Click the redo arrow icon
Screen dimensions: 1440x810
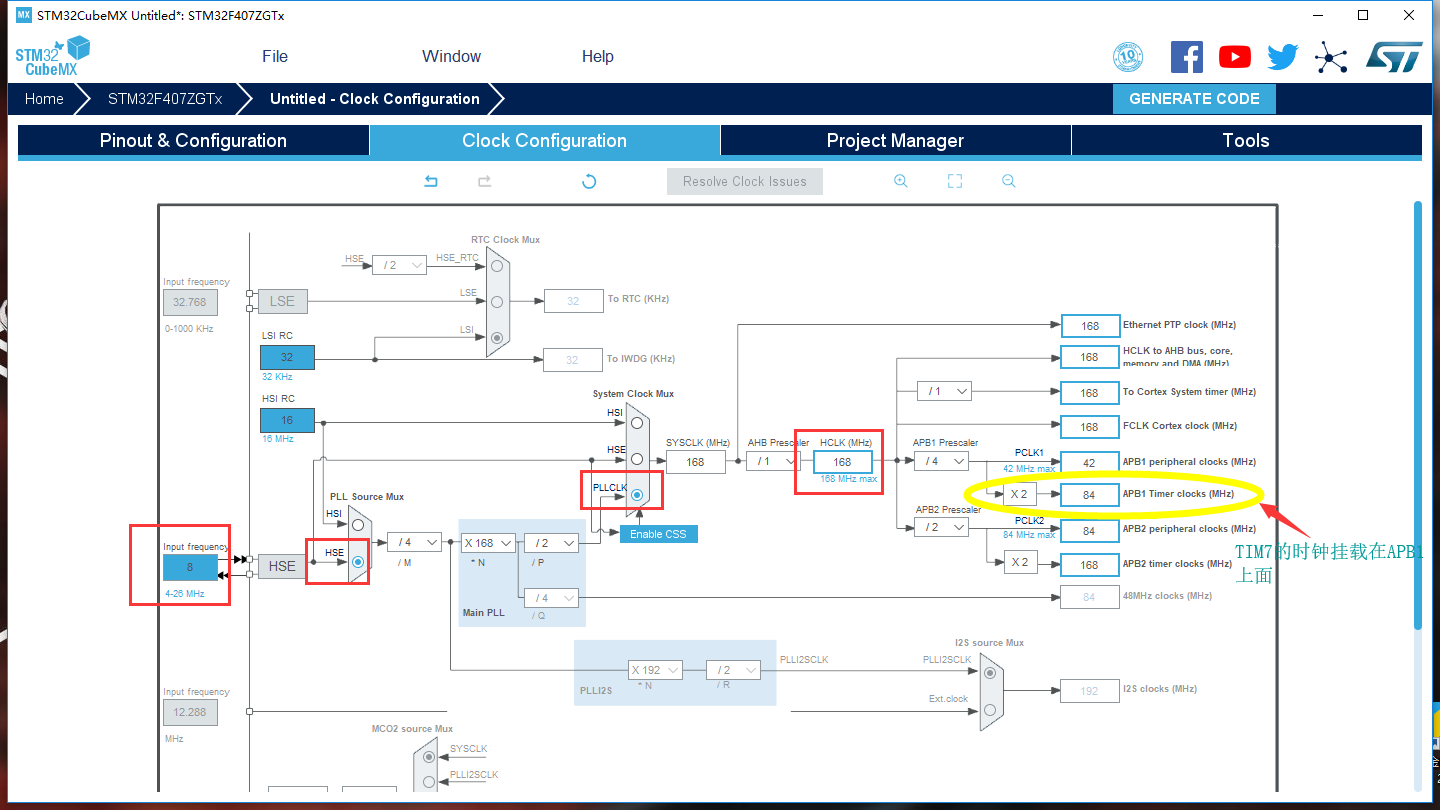pyautogui.click(x=484, y=181)
